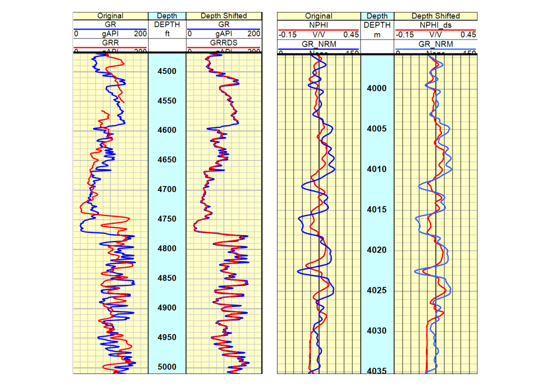The image size is (550, 386).
Task: Click the 4015 depth marker
Action: click(x=377, y=209)
